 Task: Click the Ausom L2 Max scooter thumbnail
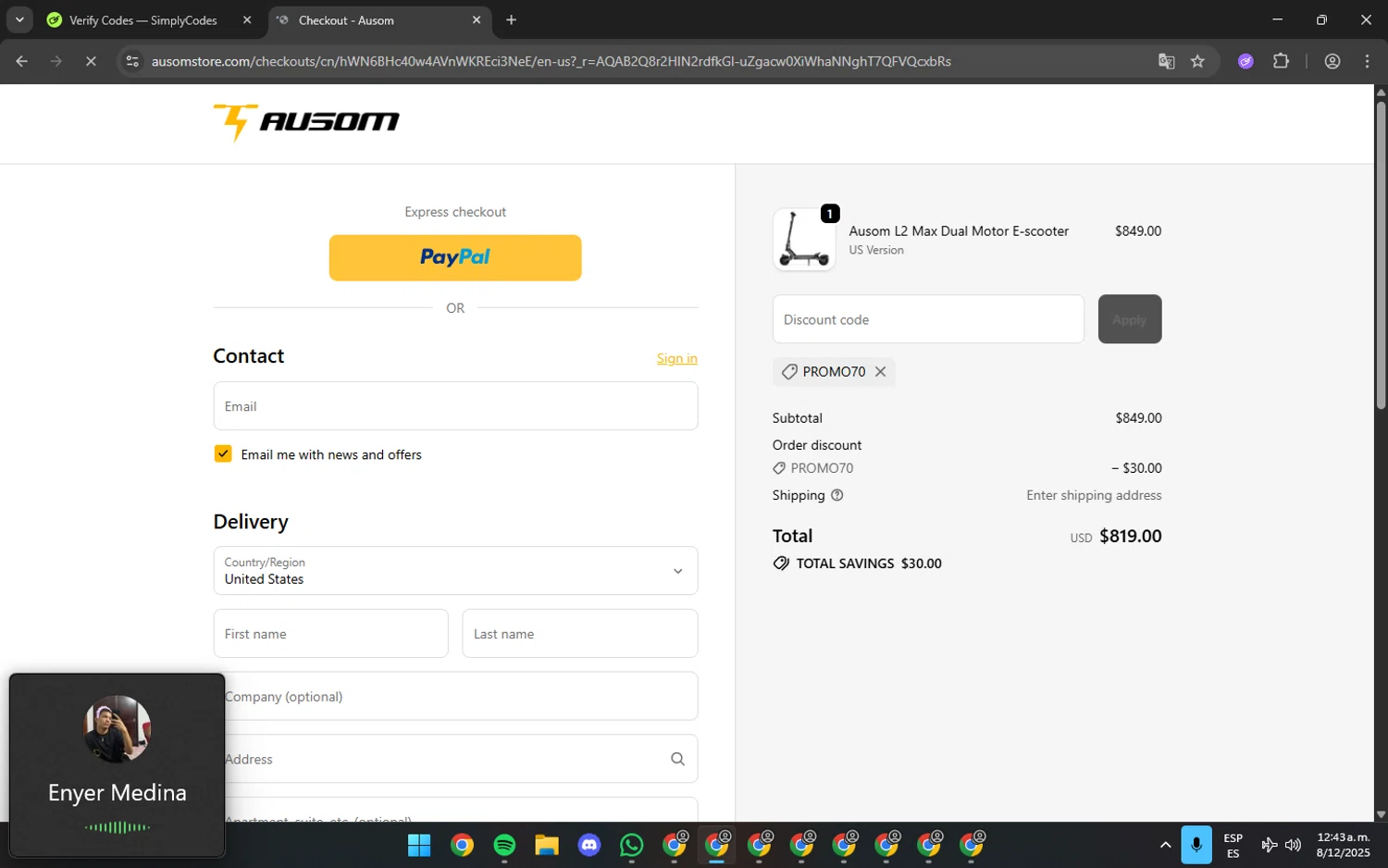coord(804,240)
